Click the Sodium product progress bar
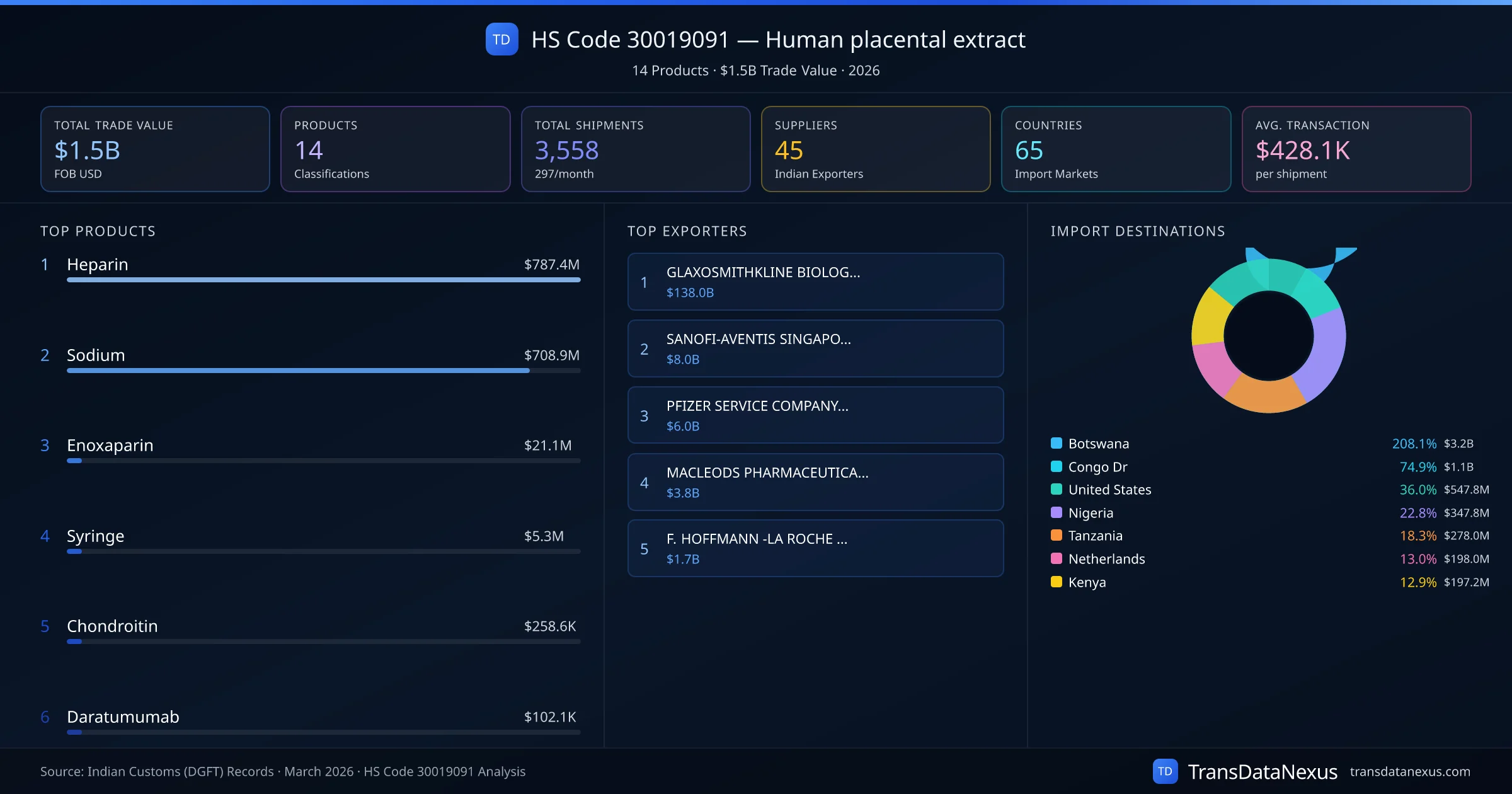The image size is (1512, 794). (323, 371)
